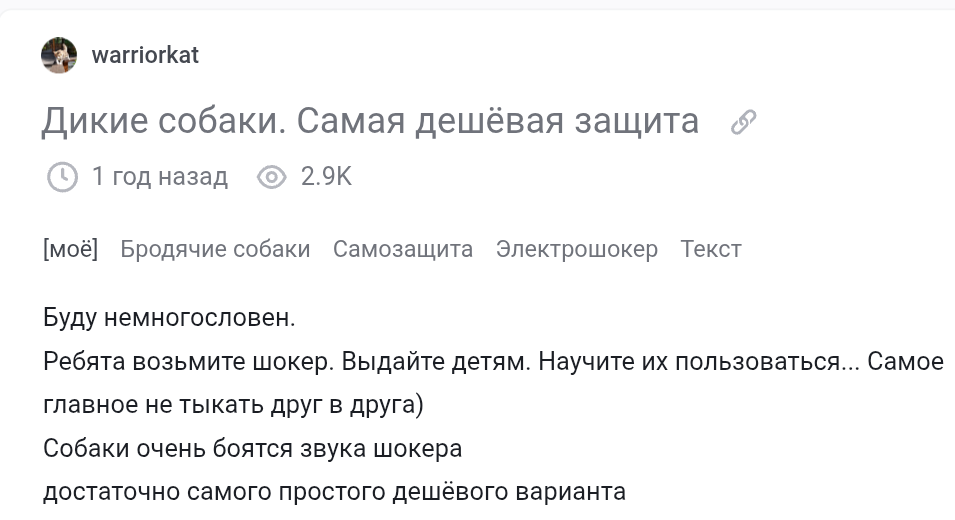Screen dimensions: 955x520
Task: Click the line 'достаточно самого простого дешёвого варианта'
Action: [334, 492]
